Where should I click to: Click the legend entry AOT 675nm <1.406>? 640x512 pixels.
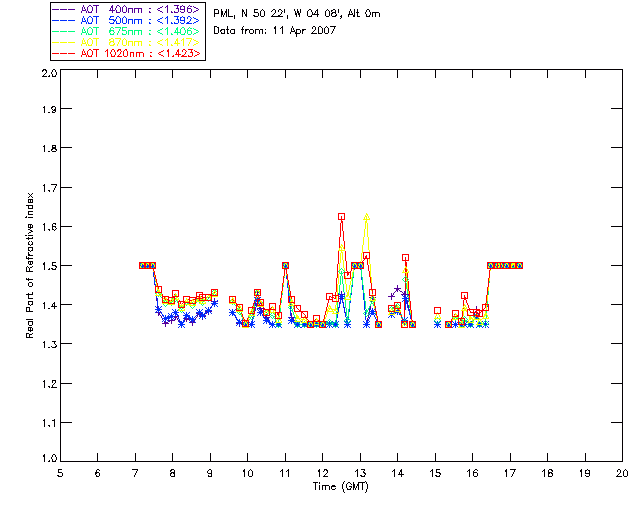[126, 31]
